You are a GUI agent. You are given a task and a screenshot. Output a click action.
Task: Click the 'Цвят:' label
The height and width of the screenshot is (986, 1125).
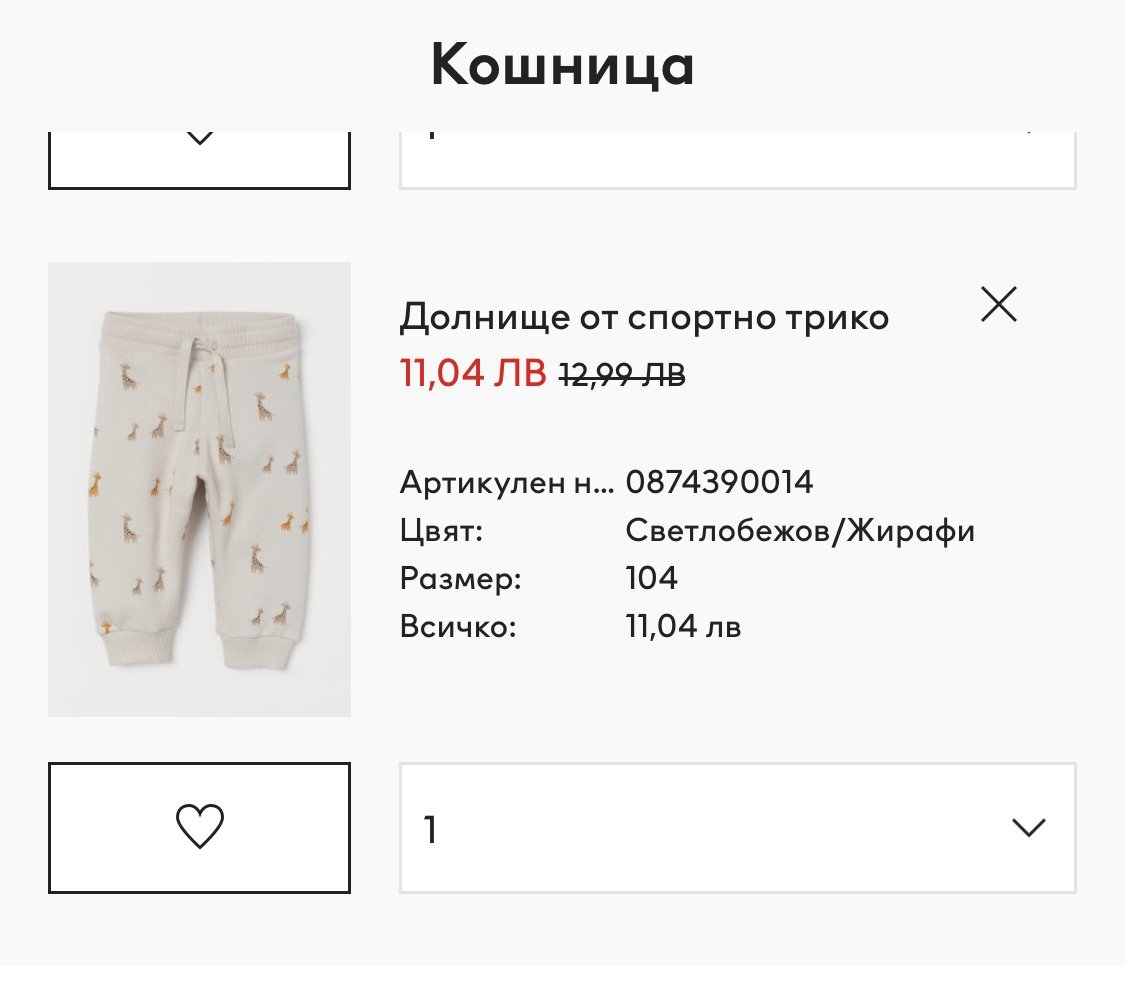tap(441, 531)
